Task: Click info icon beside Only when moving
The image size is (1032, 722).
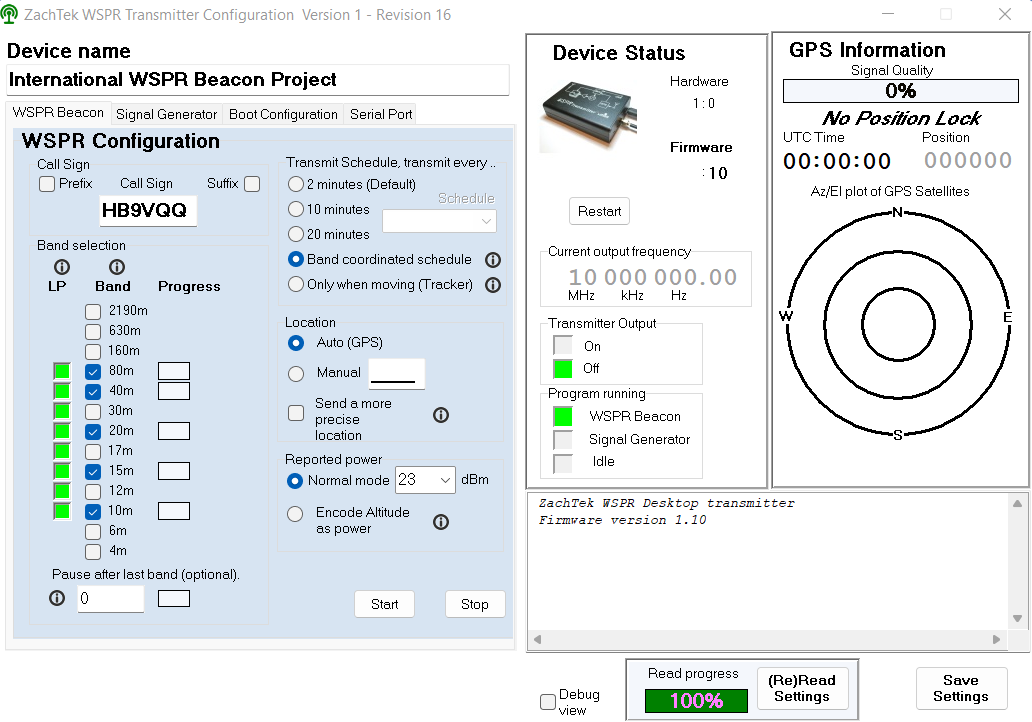Action: 493,285
